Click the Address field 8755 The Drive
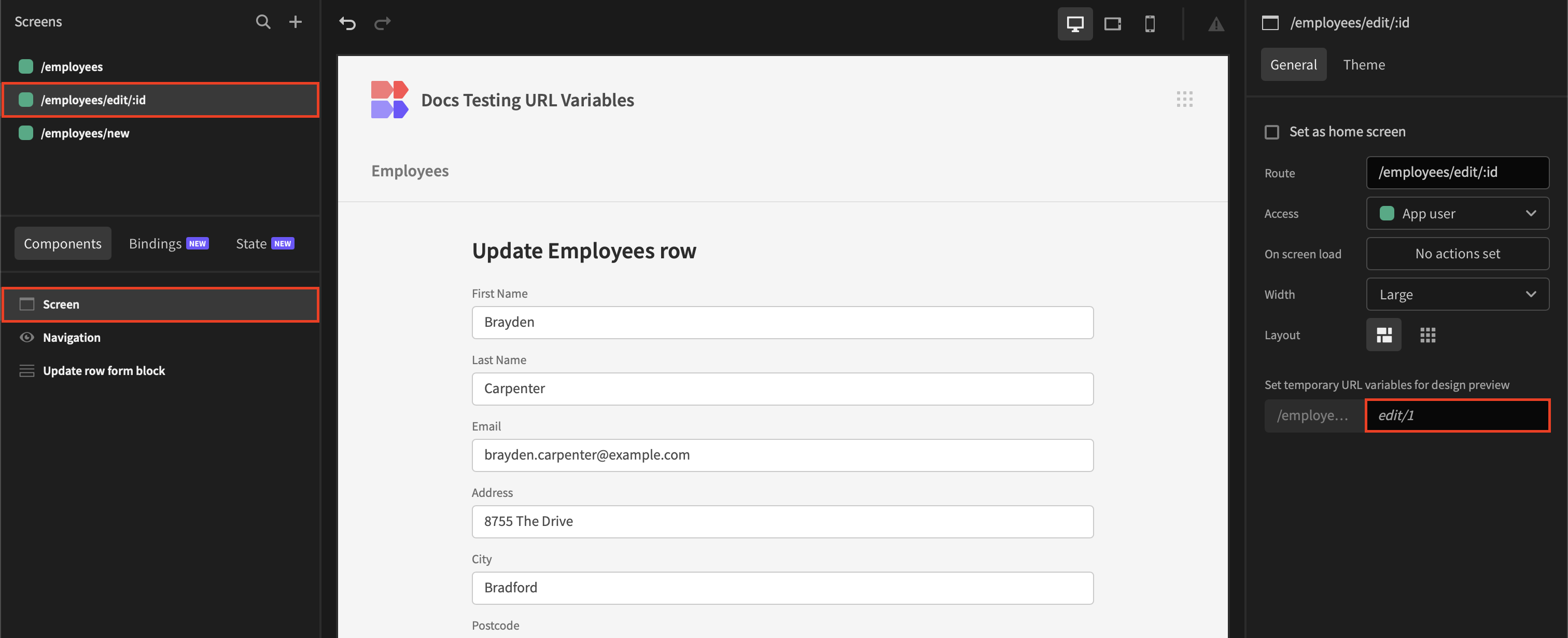Viewport: 1568px width, 638px height. (x=782, y=521)
